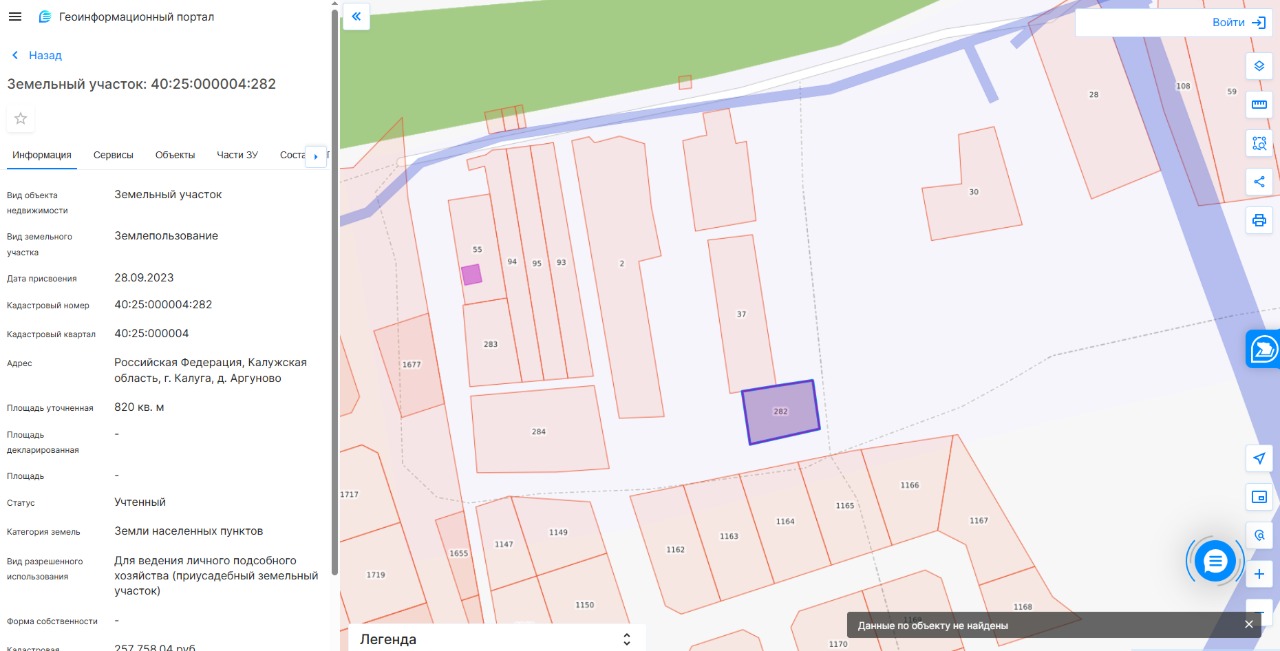1280x651 pixels.
Task: Collapse the left information panel
Action: click(x=356, y=17)
